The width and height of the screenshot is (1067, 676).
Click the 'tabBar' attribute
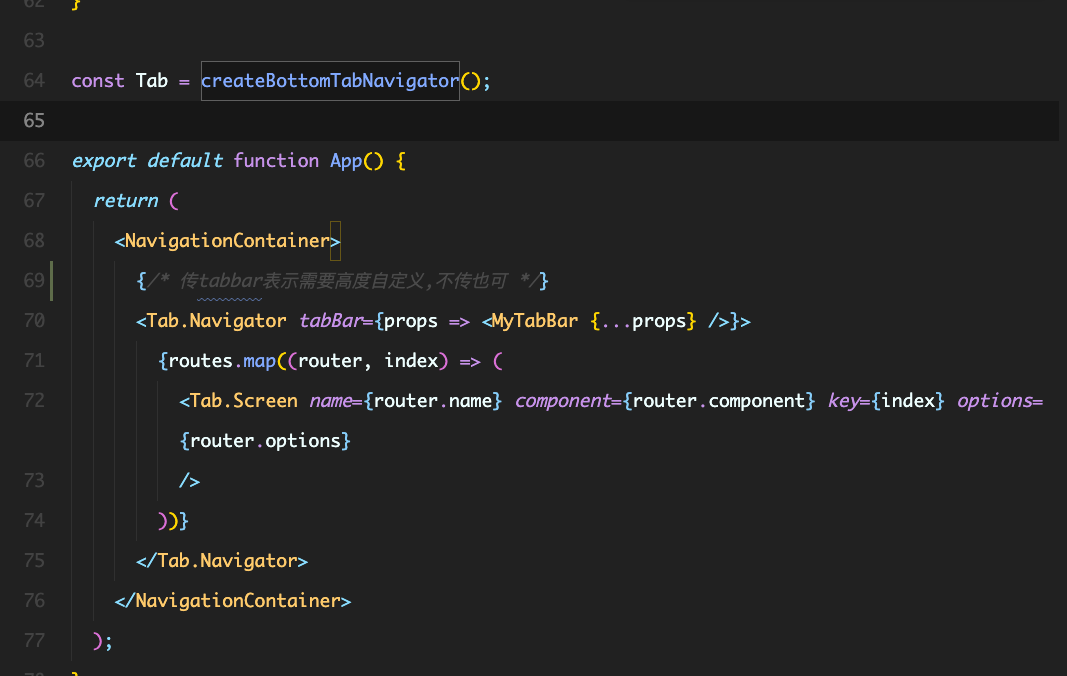point(331,321)
